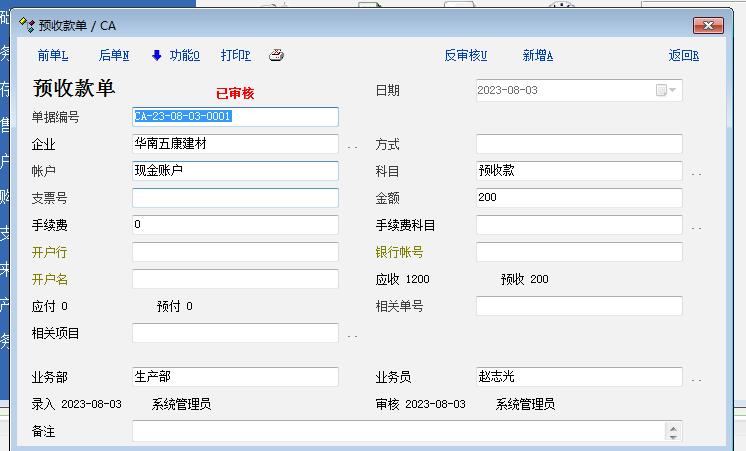Viewport: 746px width, 451px height.
Task: Click the lookup dots next to 企业 field
Action: point(352,146)
